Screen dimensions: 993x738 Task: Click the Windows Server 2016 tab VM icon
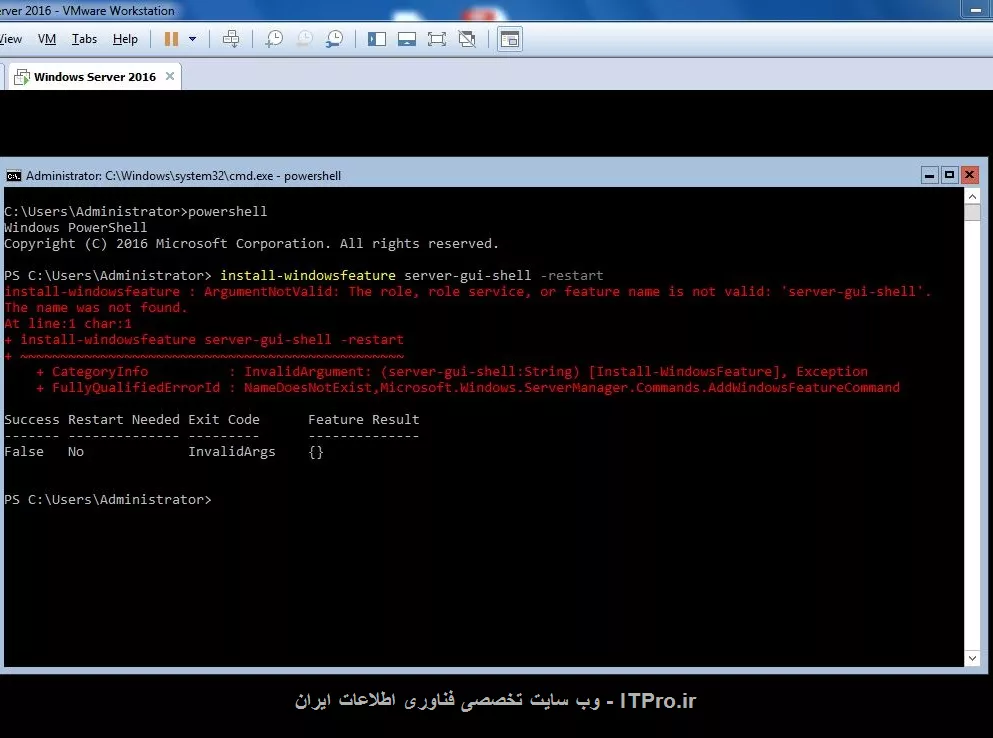click(x=22, y=77)
